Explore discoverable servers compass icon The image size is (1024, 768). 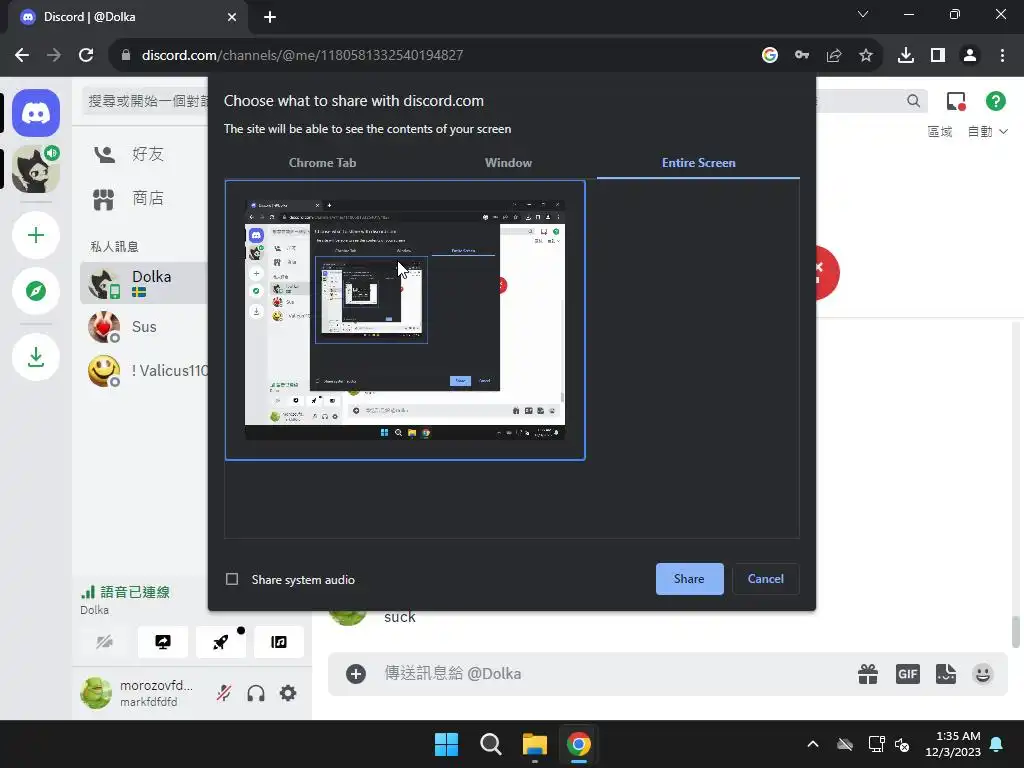[36, 291]
